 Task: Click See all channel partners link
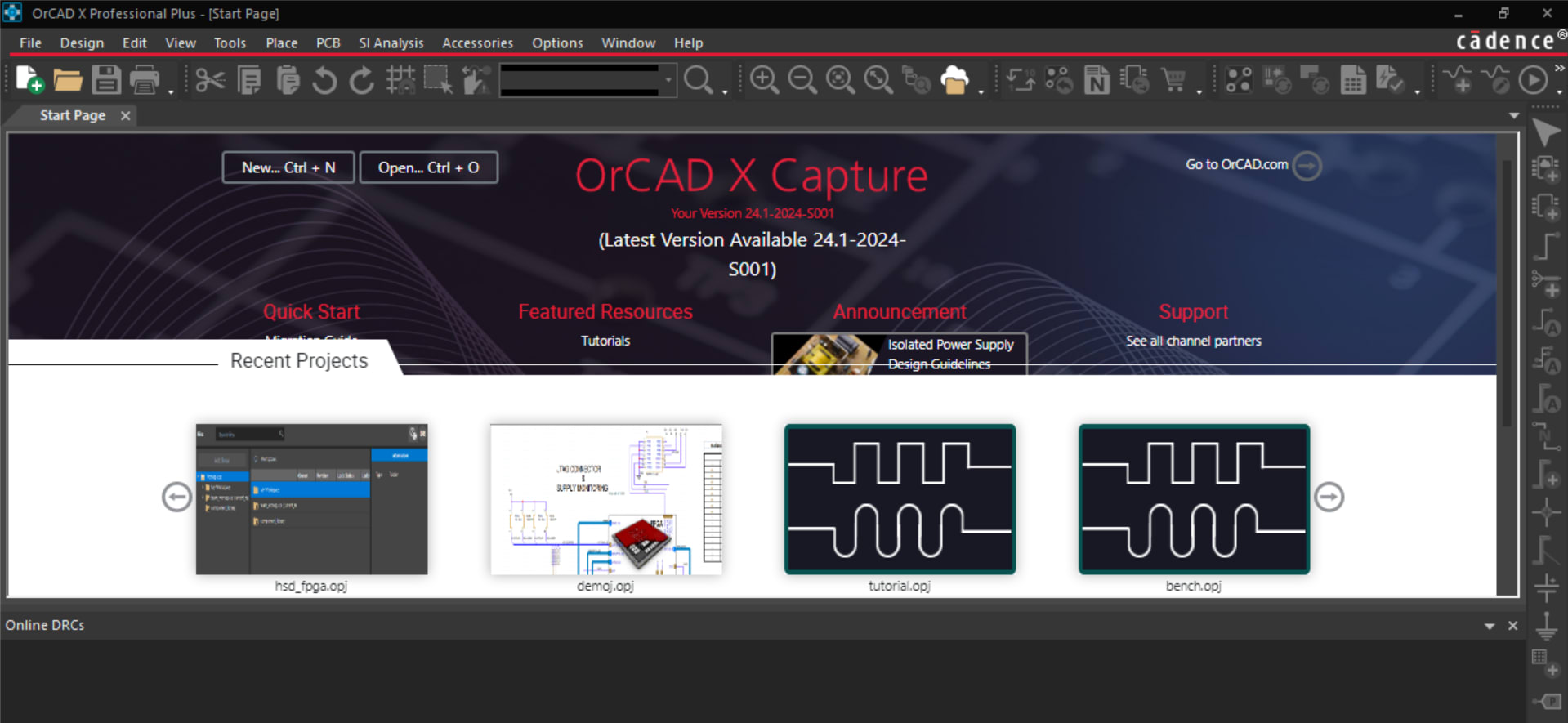point(1193,341)
